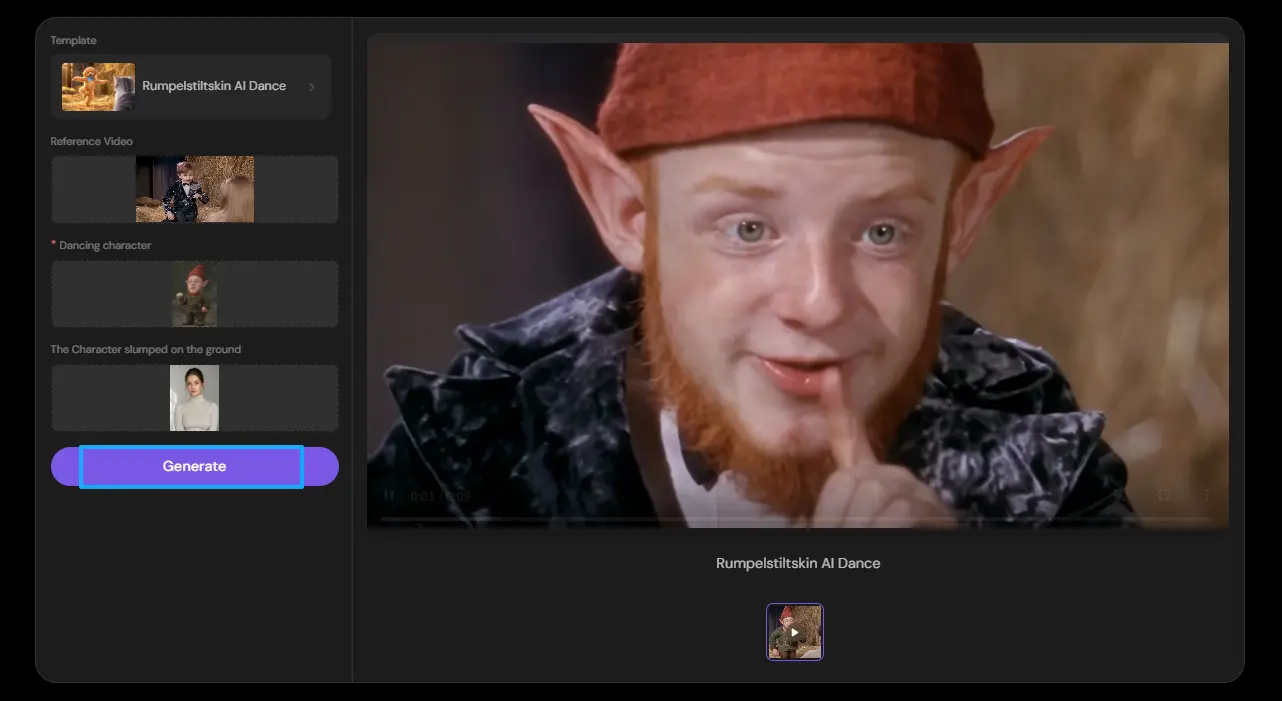The width and height of the screenshot is (1282, 701).
Task: Click the template preview thumbnail with cat
Action: pos(98,87)
